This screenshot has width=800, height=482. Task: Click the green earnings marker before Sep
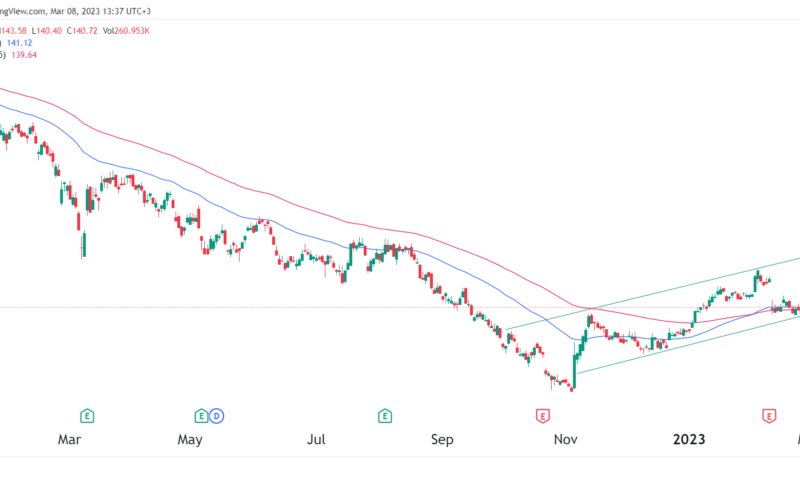tap(385, 416)
